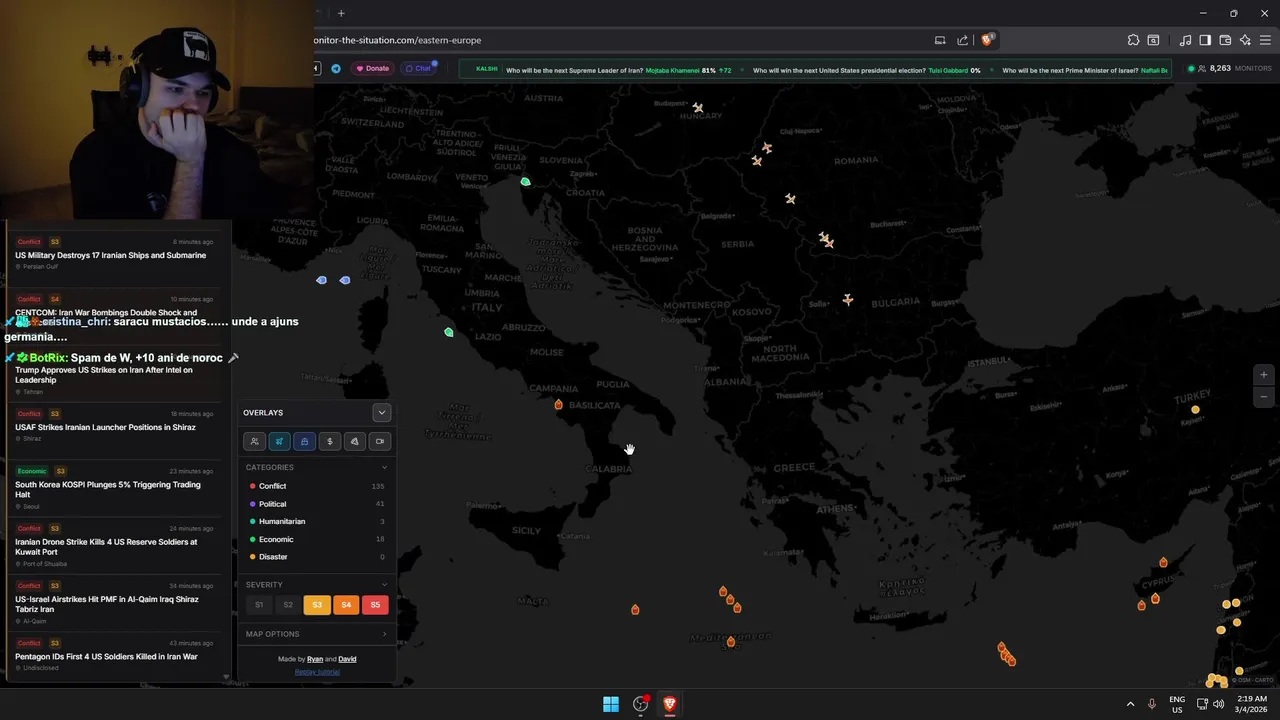The image size is (1280, 720).
Task: Open the Chat button
Action: pyautogui.click(x=418, y=68)
